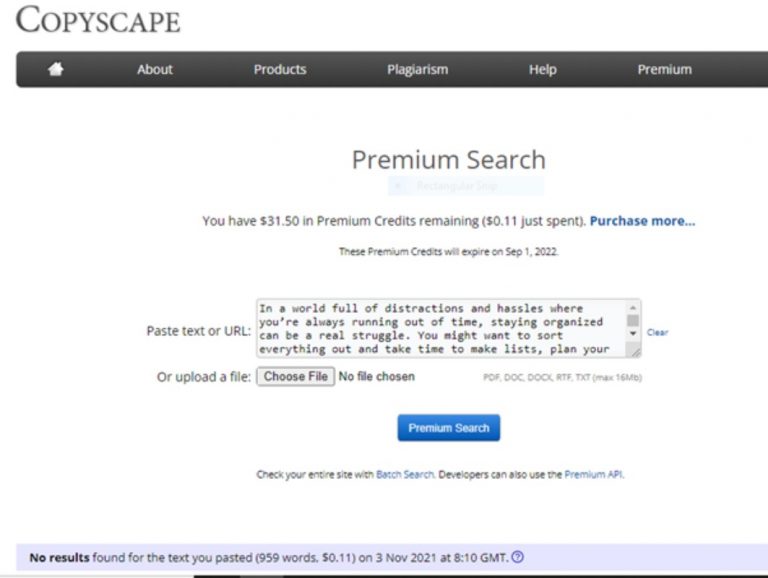Clear the pasted text with Clear link

click(657, 333)
